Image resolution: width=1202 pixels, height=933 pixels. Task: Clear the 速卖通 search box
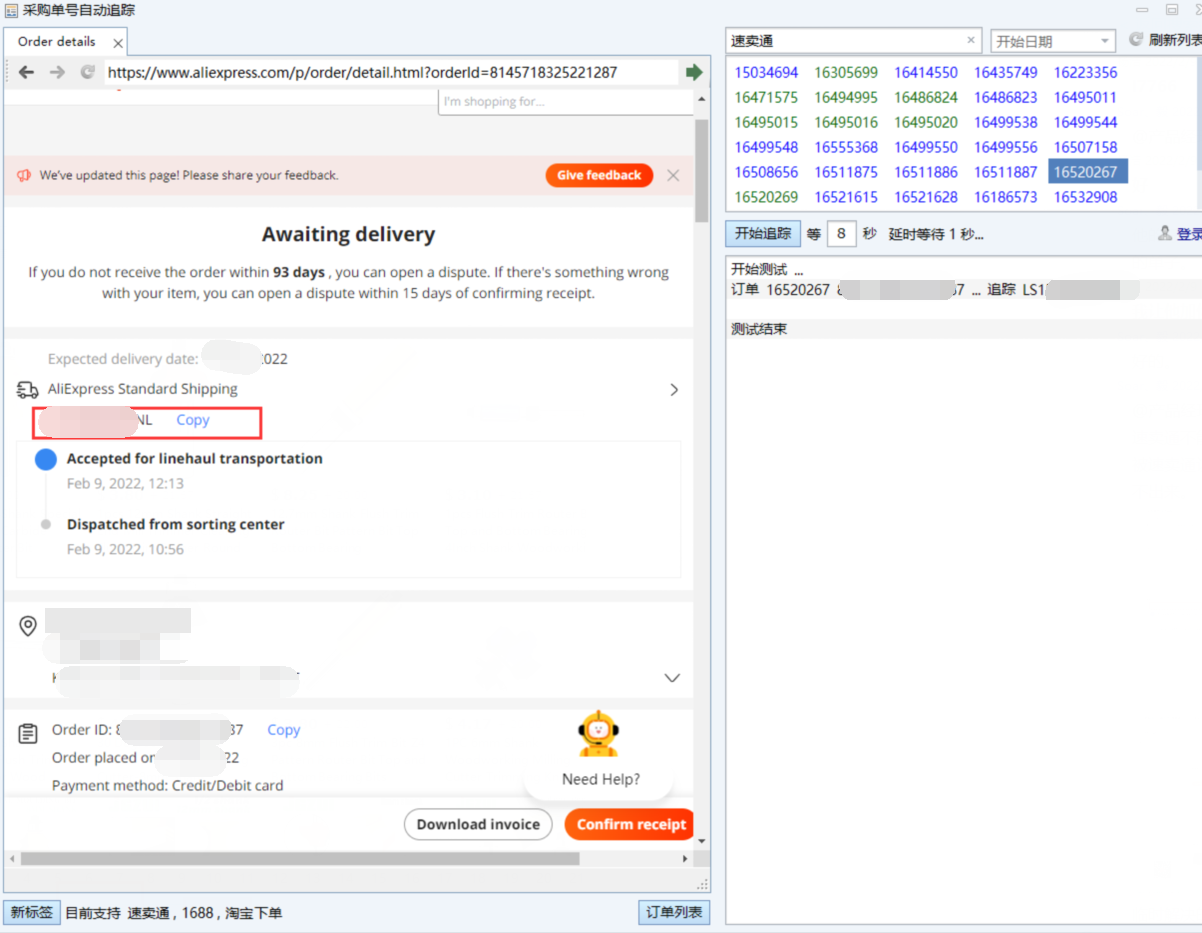pos(971,41)
